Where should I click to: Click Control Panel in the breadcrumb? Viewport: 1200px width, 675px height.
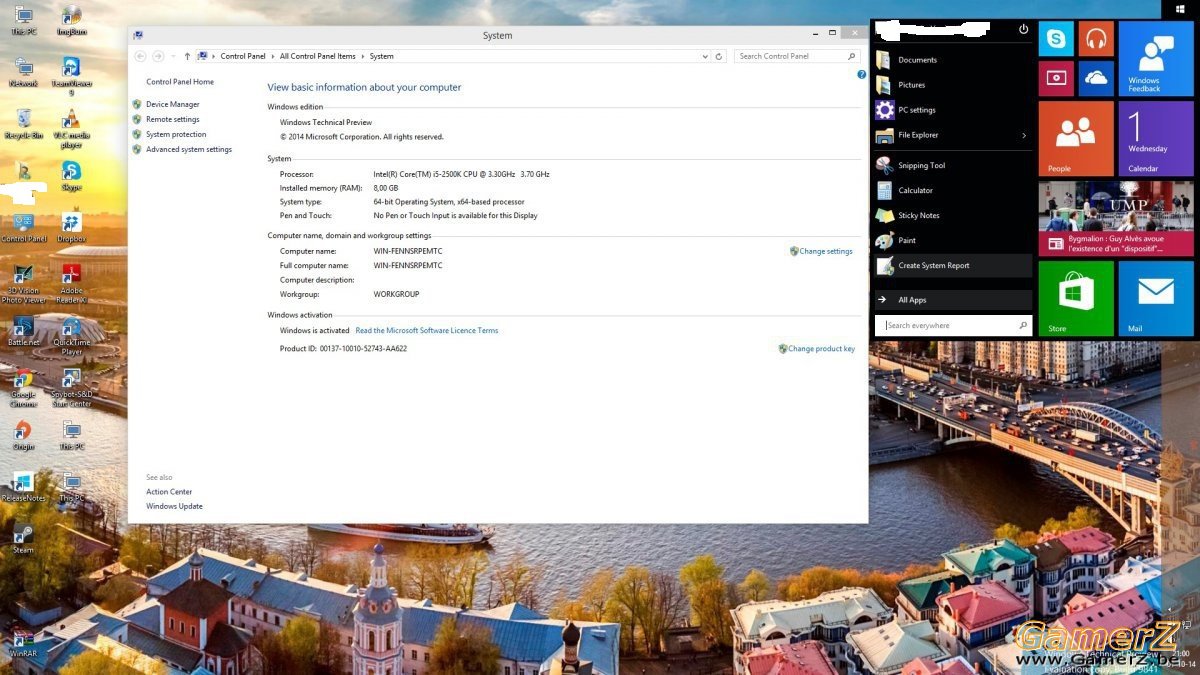pyautogui.click(x=243, y=56)
